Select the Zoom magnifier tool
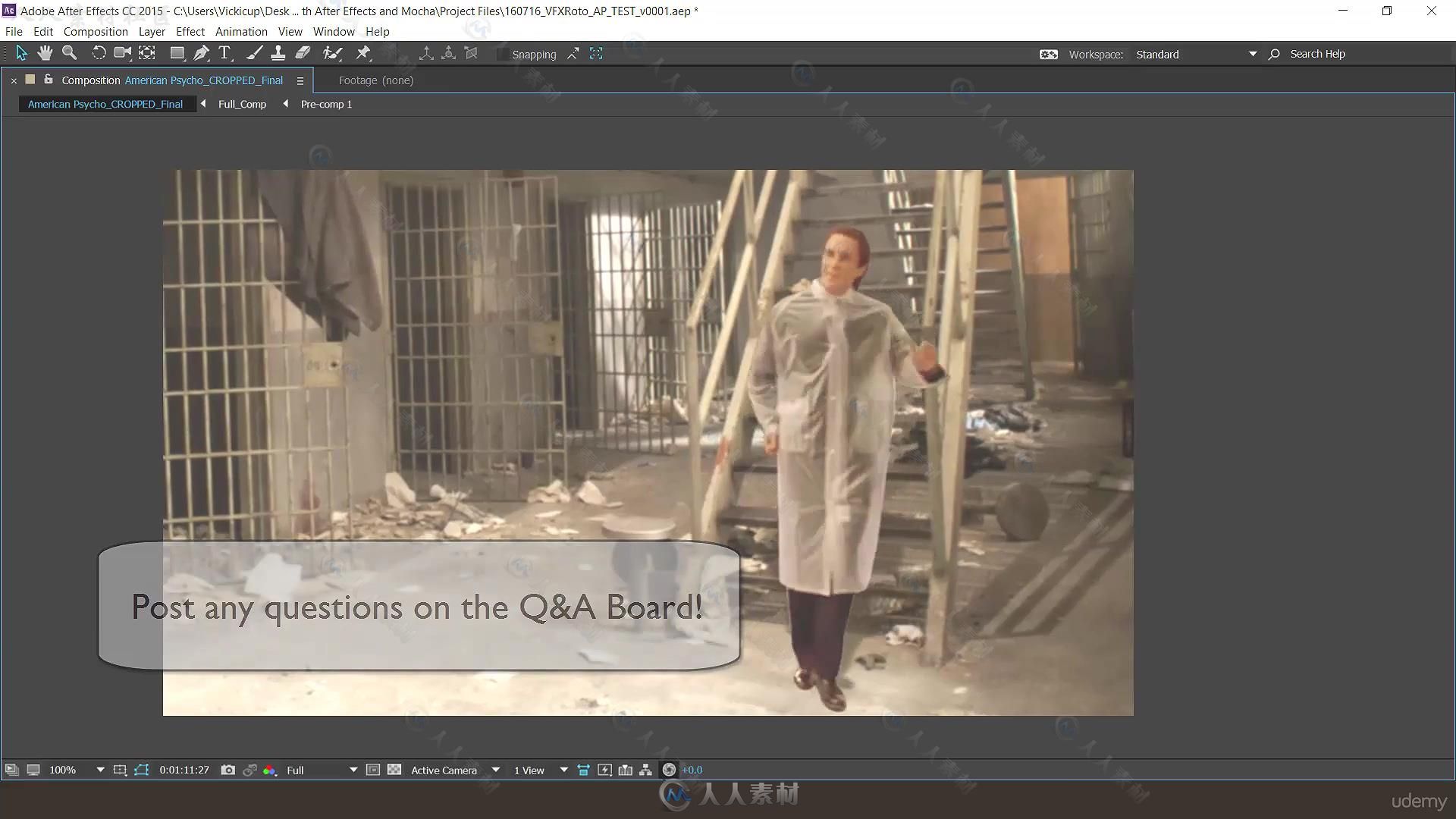This screenshot has width=1456, height=819. 69,53
